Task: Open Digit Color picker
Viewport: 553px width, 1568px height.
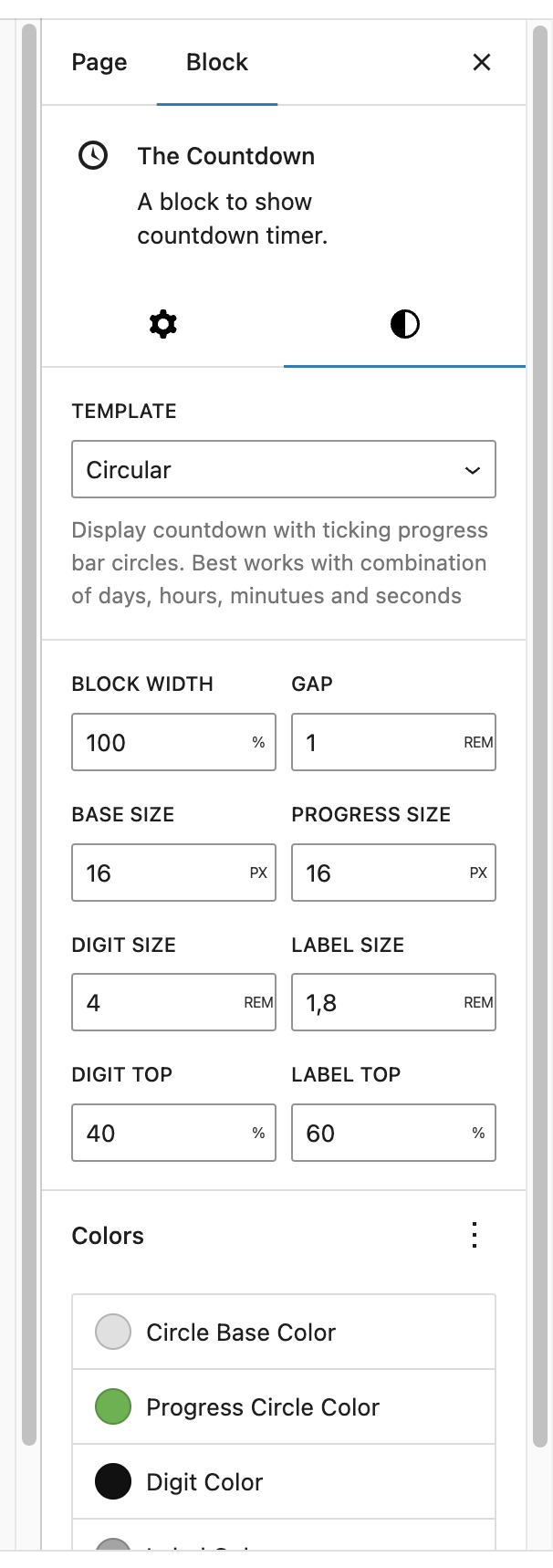Action: coord(284,1481)
